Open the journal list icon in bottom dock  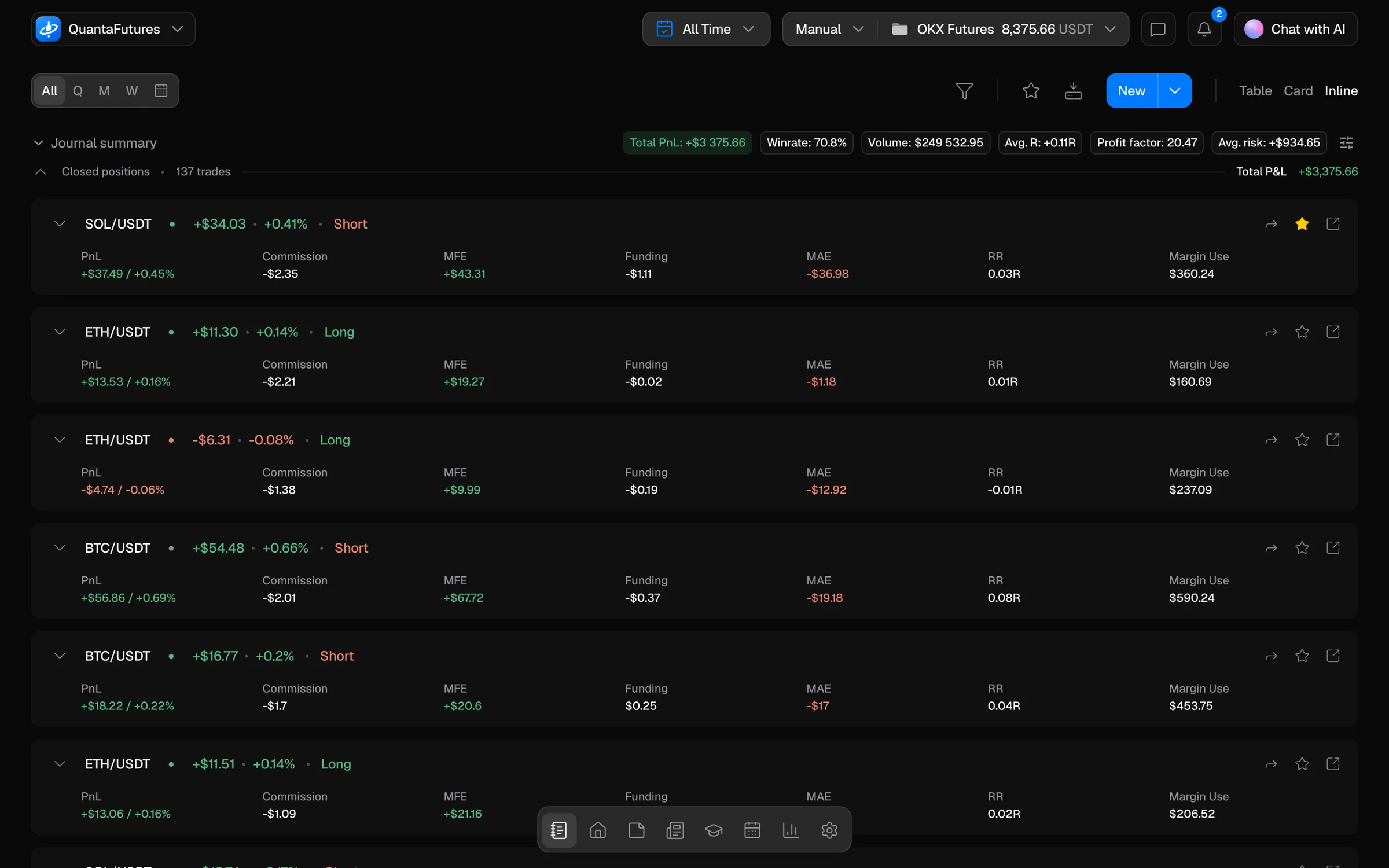coord(558,830)
